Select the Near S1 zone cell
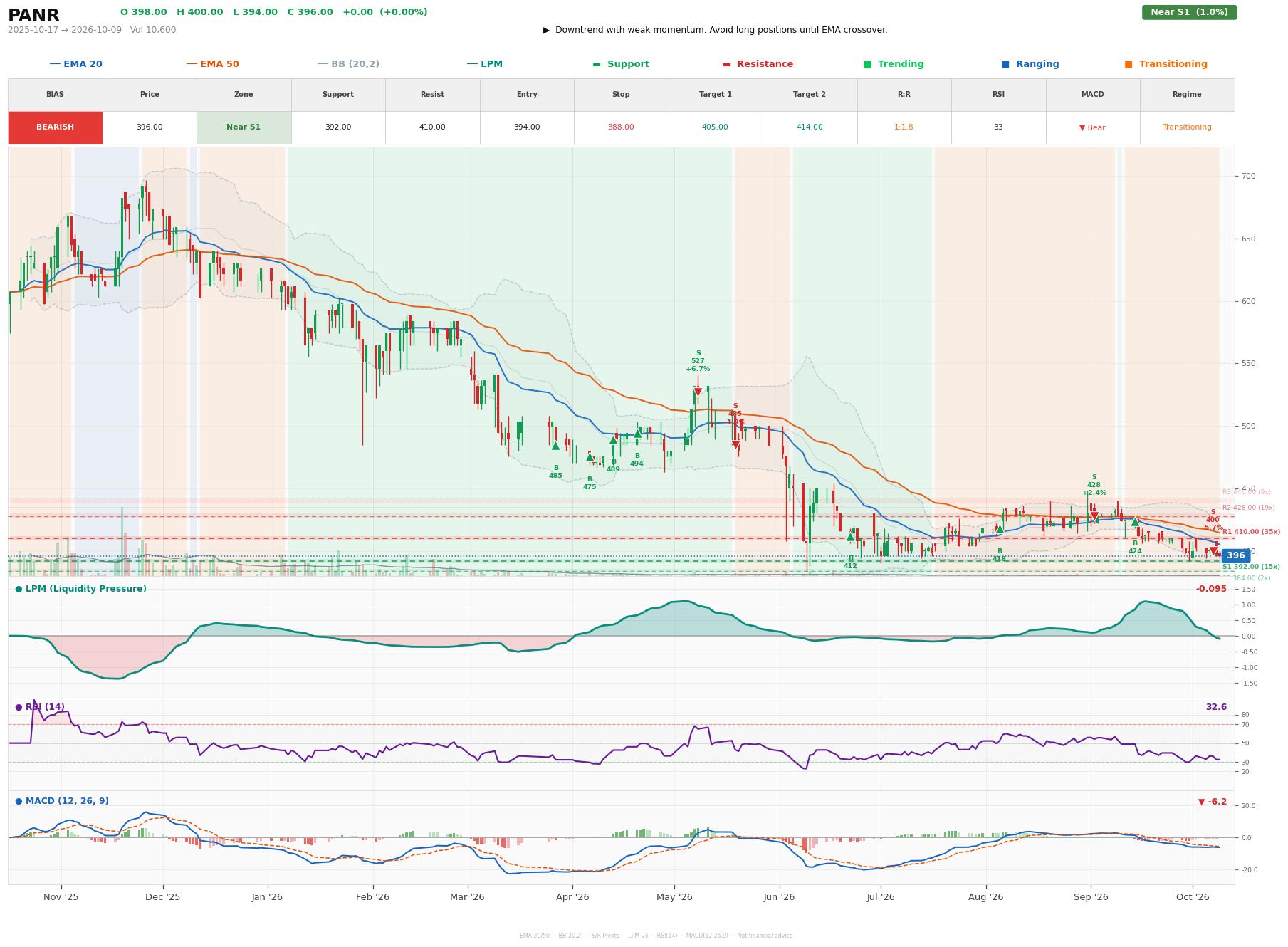1288x947 pixels. (x=244, y=127)
